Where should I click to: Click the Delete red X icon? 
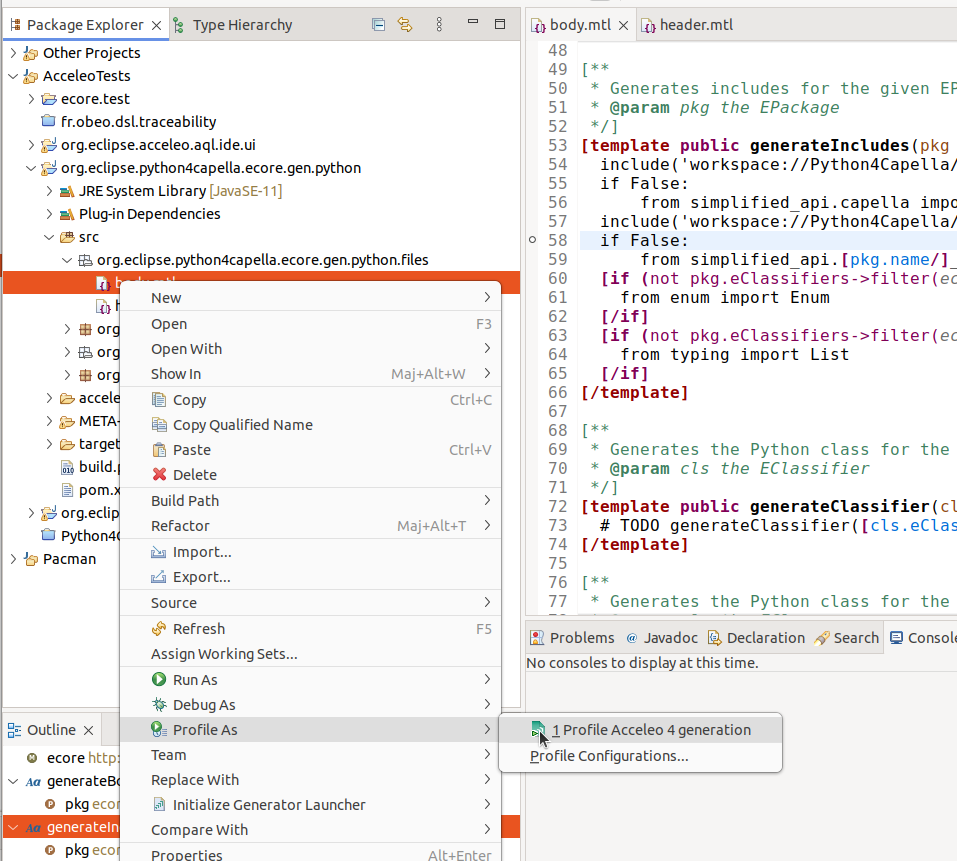pyautogui.click(x=159, y=475)
